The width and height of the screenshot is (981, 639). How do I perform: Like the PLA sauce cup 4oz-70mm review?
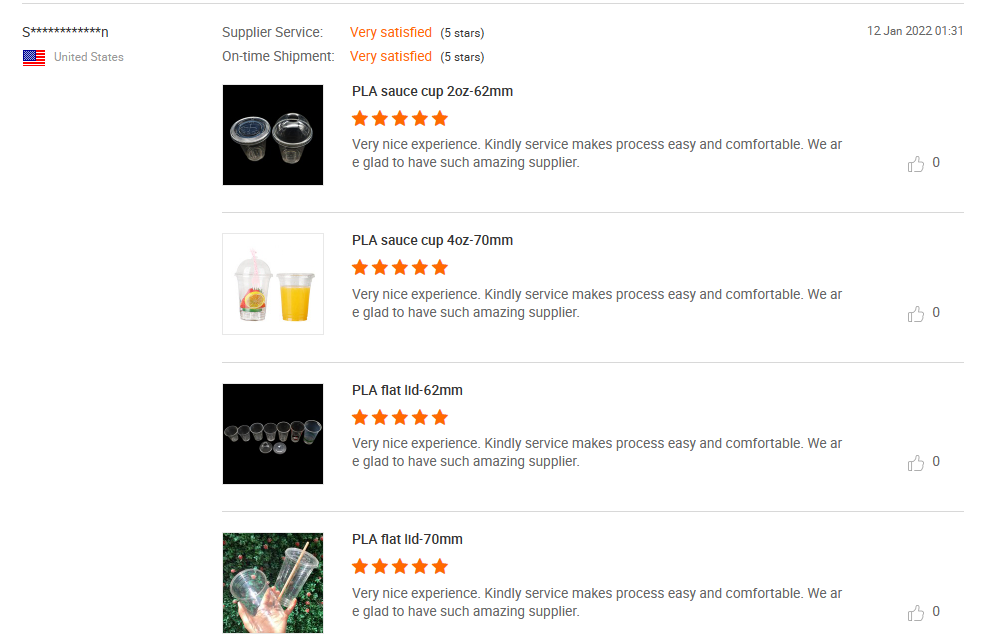916,314
